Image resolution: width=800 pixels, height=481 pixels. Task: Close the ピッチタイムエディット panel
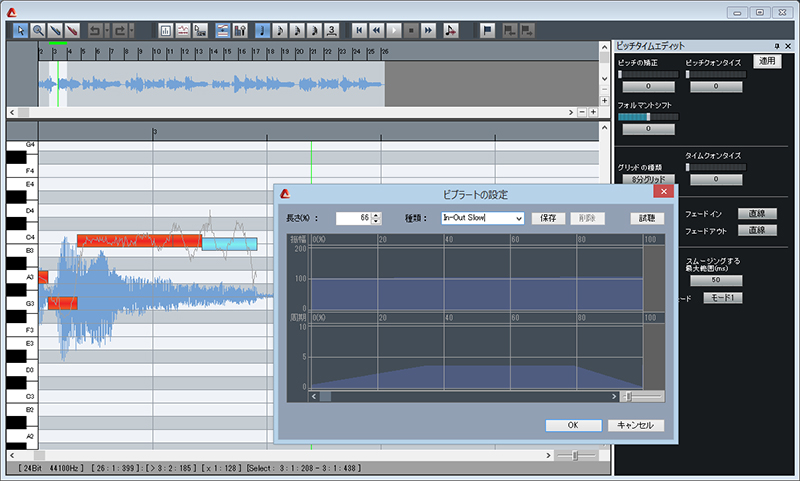[x=788, y=46]
